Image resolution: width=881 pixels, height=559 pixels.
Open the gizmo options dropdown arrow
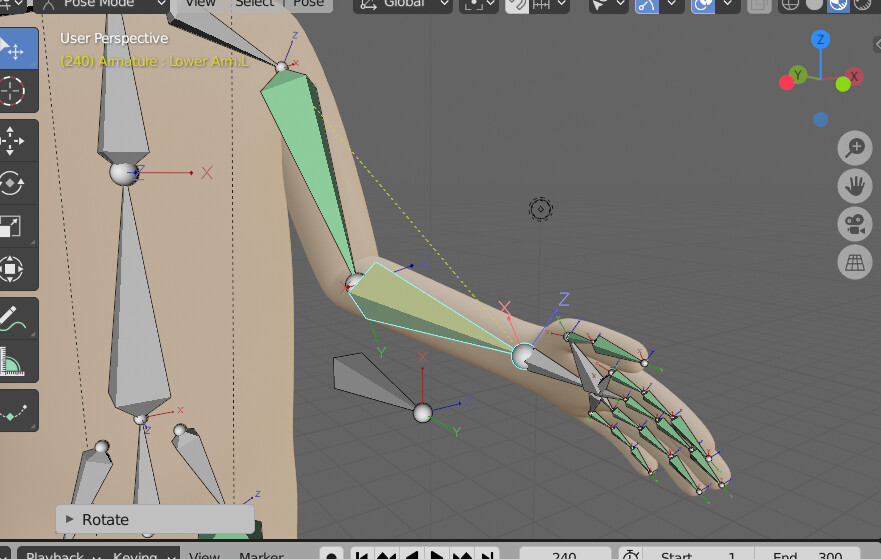coord(671,4)
